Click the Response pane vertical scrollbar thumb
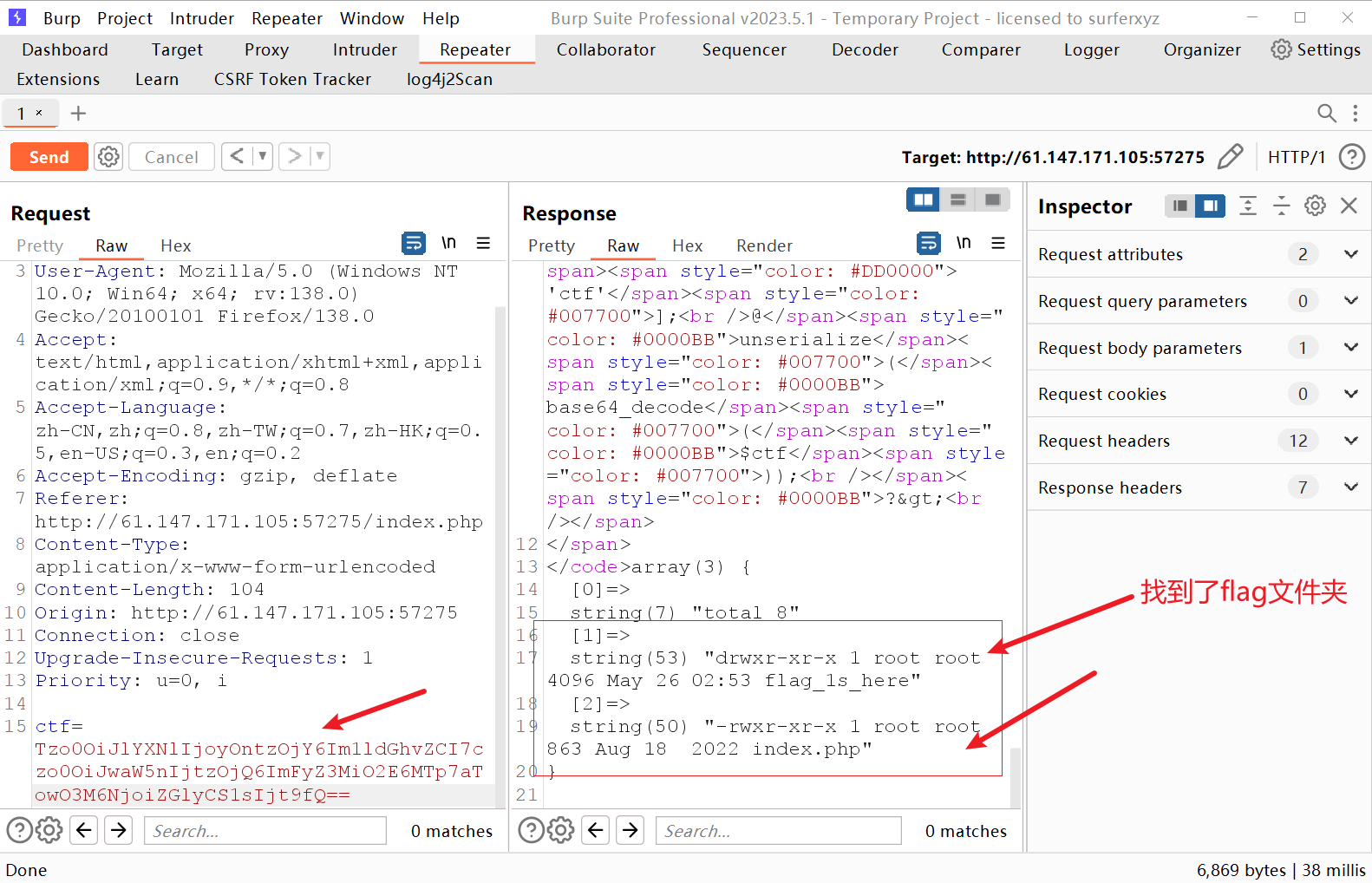This screenshot has width=1372, height=883. (x=1016, y=778)
